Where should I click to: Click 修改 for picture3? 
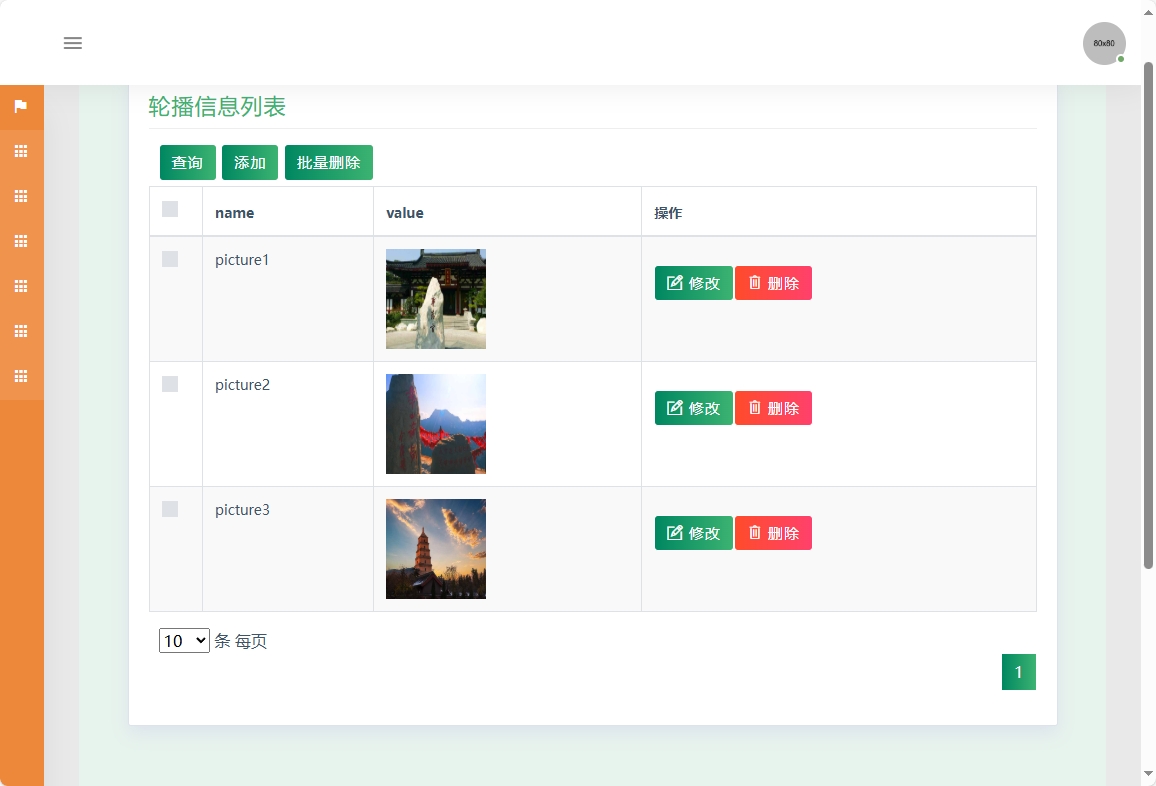694,533
